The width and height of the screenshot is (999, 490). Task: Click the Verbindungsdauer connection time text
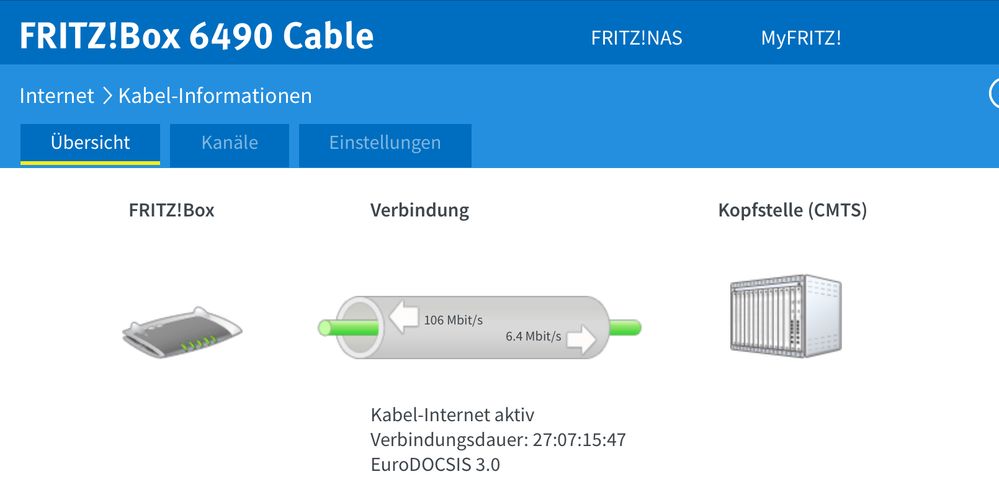(498, 439)
